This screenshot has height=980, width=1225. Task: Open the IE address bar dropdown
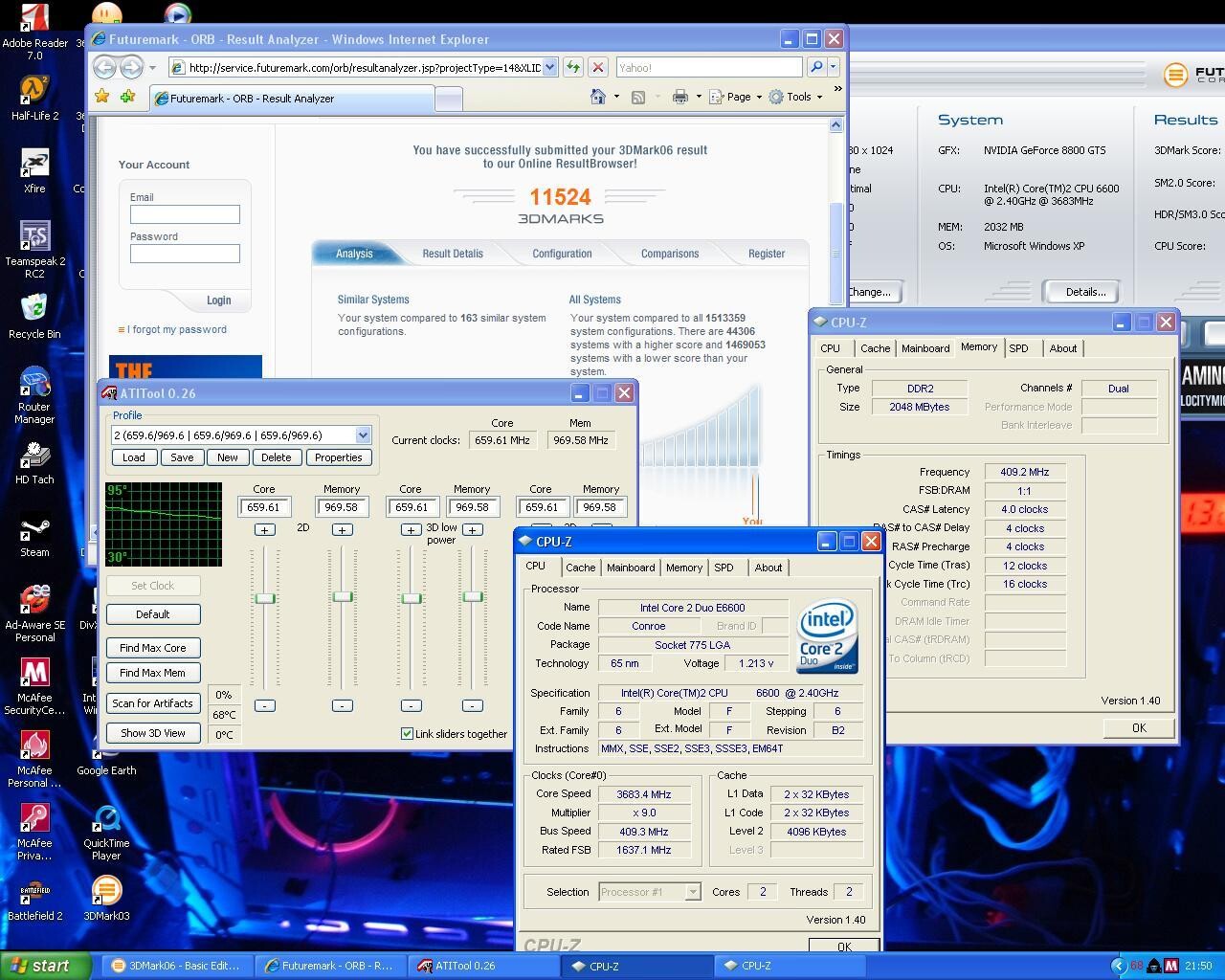[549, 67]
